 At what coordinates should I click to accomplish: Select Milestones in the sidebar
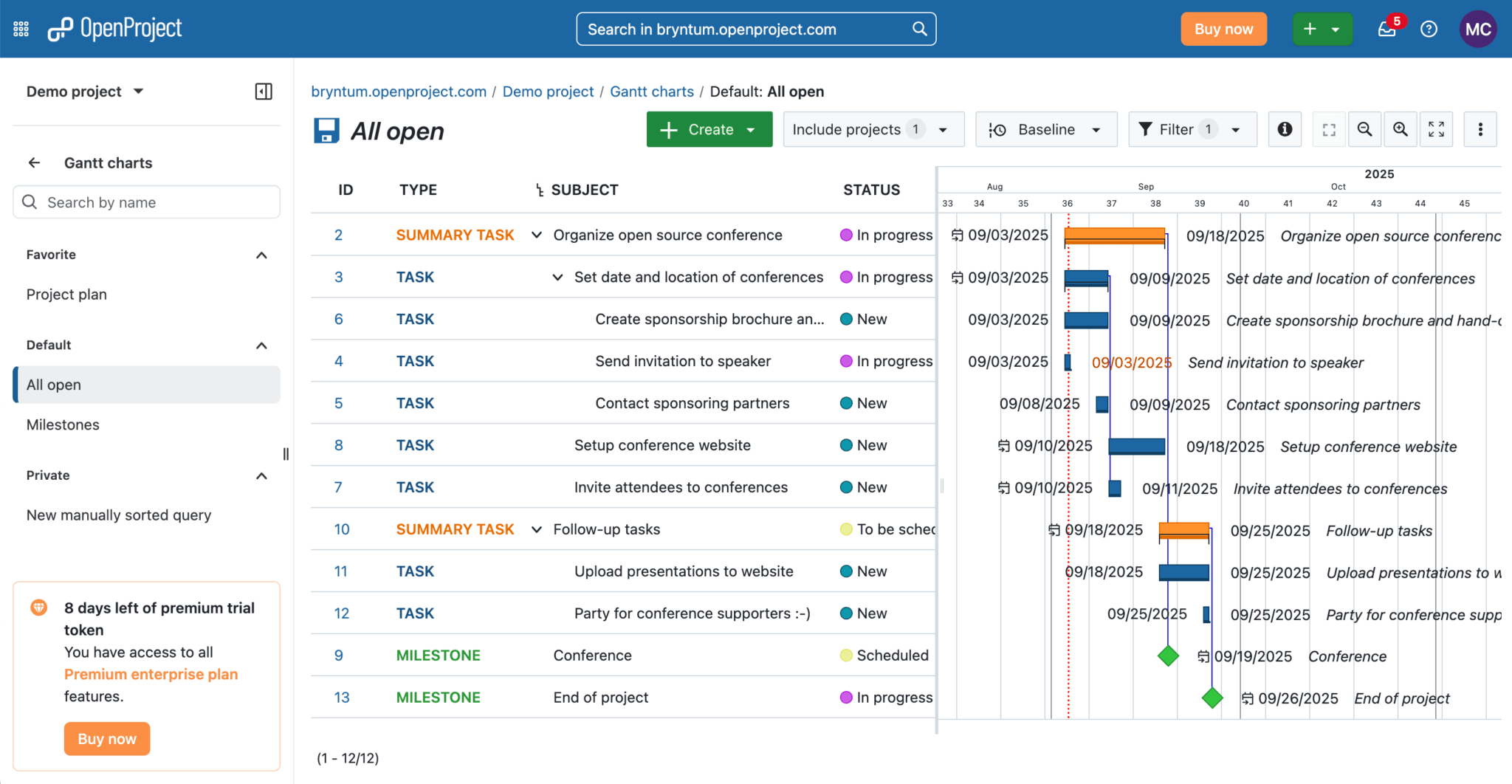pos(63,424)
